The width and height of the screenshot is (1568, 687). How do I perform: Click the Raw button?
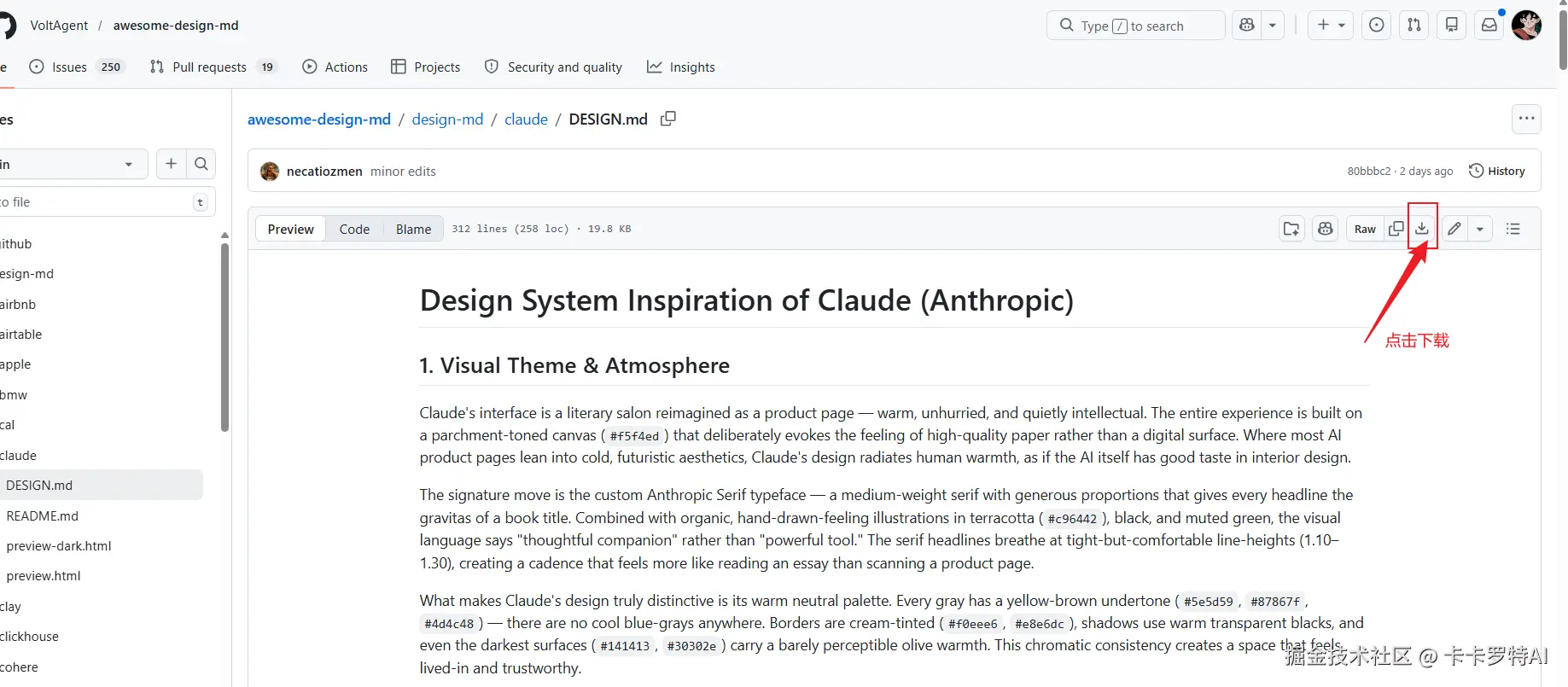(x=1365, y=229)
